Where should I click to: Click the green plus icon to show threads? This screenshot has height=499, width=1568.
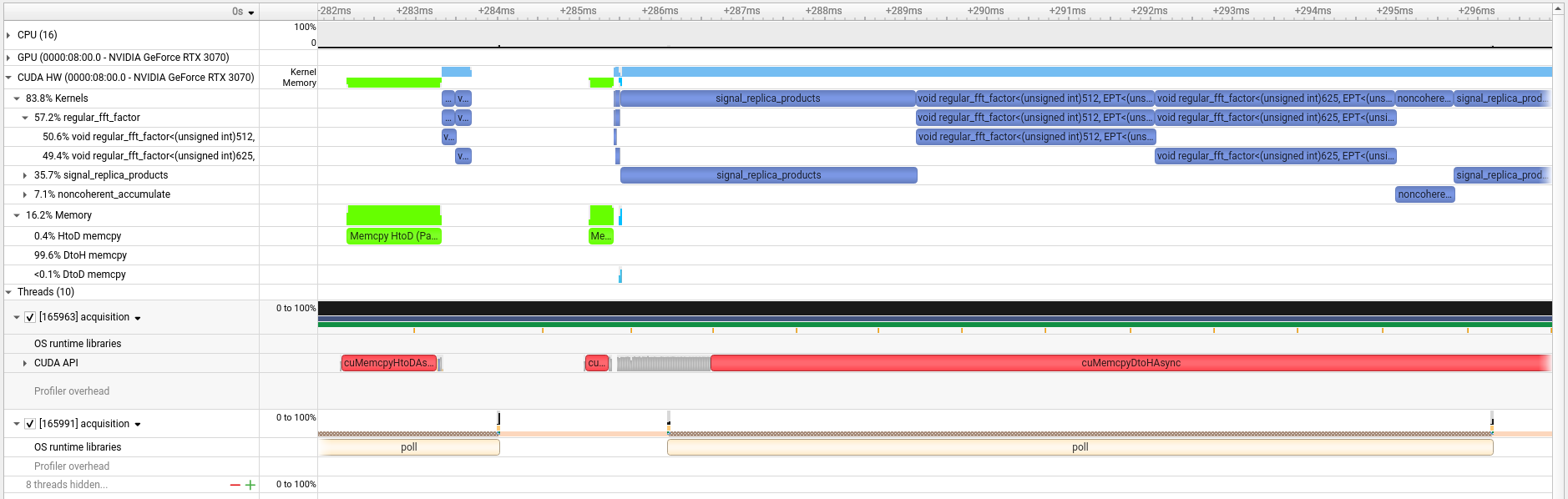click(250, 485)
